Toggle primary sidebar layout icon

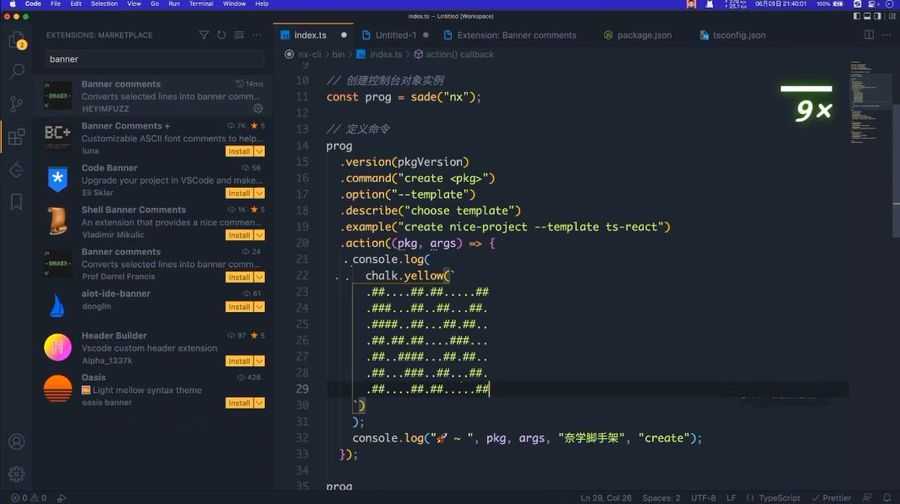857,17
